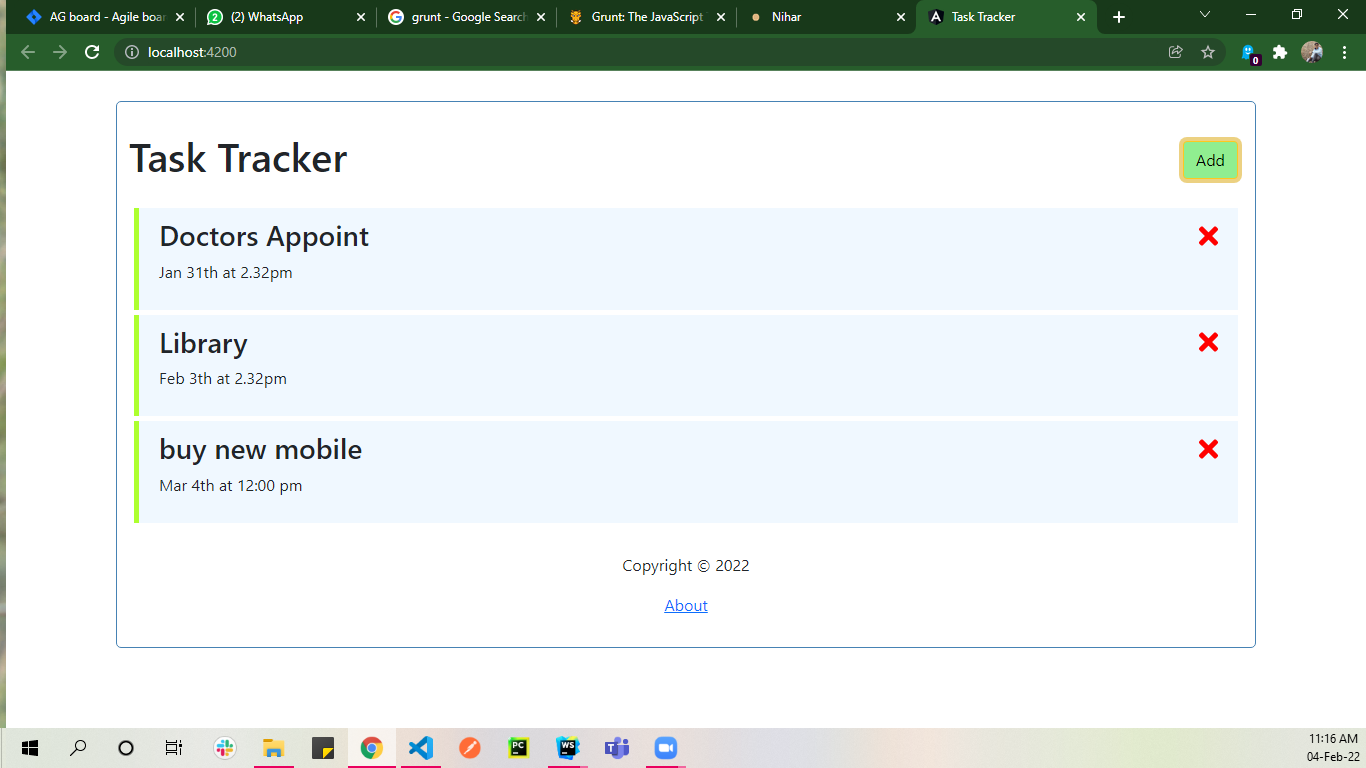The image size is (1366, 768).
Task: Close the Nihar tab
Action: [x=900, y=17]
